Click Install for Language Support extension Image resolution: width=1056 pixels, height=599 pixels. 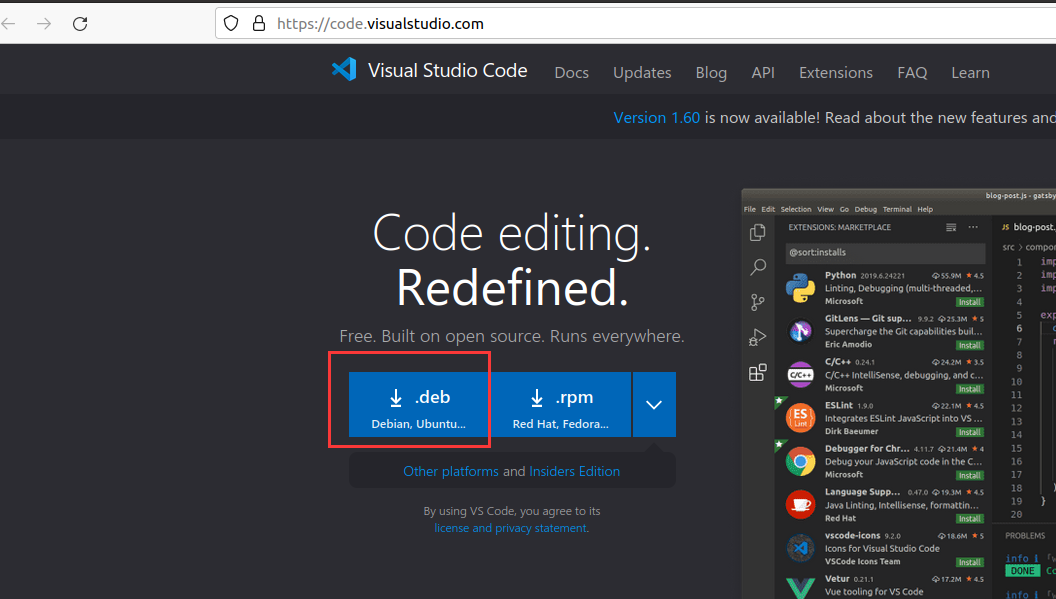click(x=969, y=519)
